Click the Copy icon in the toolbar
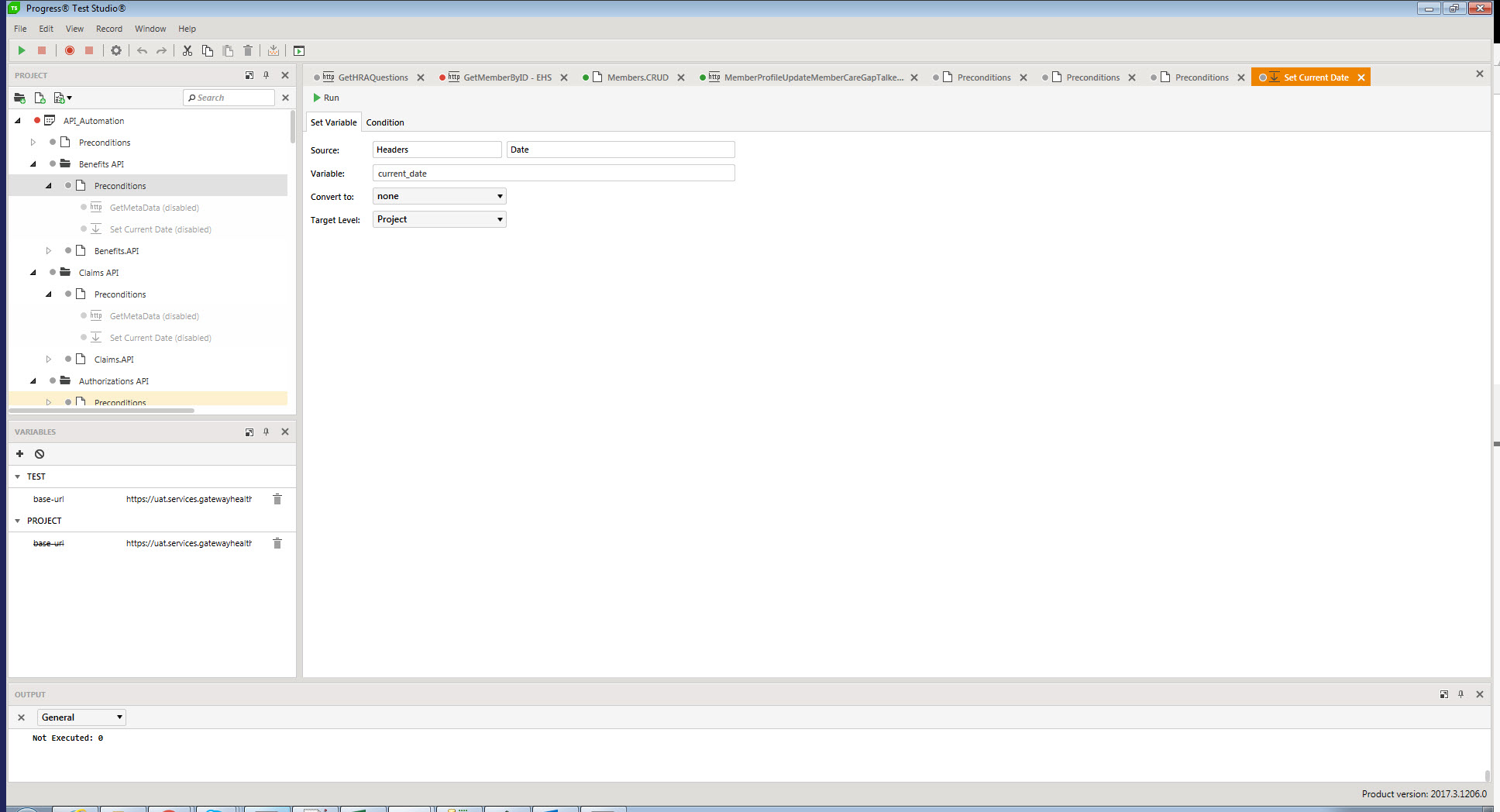 208,50
